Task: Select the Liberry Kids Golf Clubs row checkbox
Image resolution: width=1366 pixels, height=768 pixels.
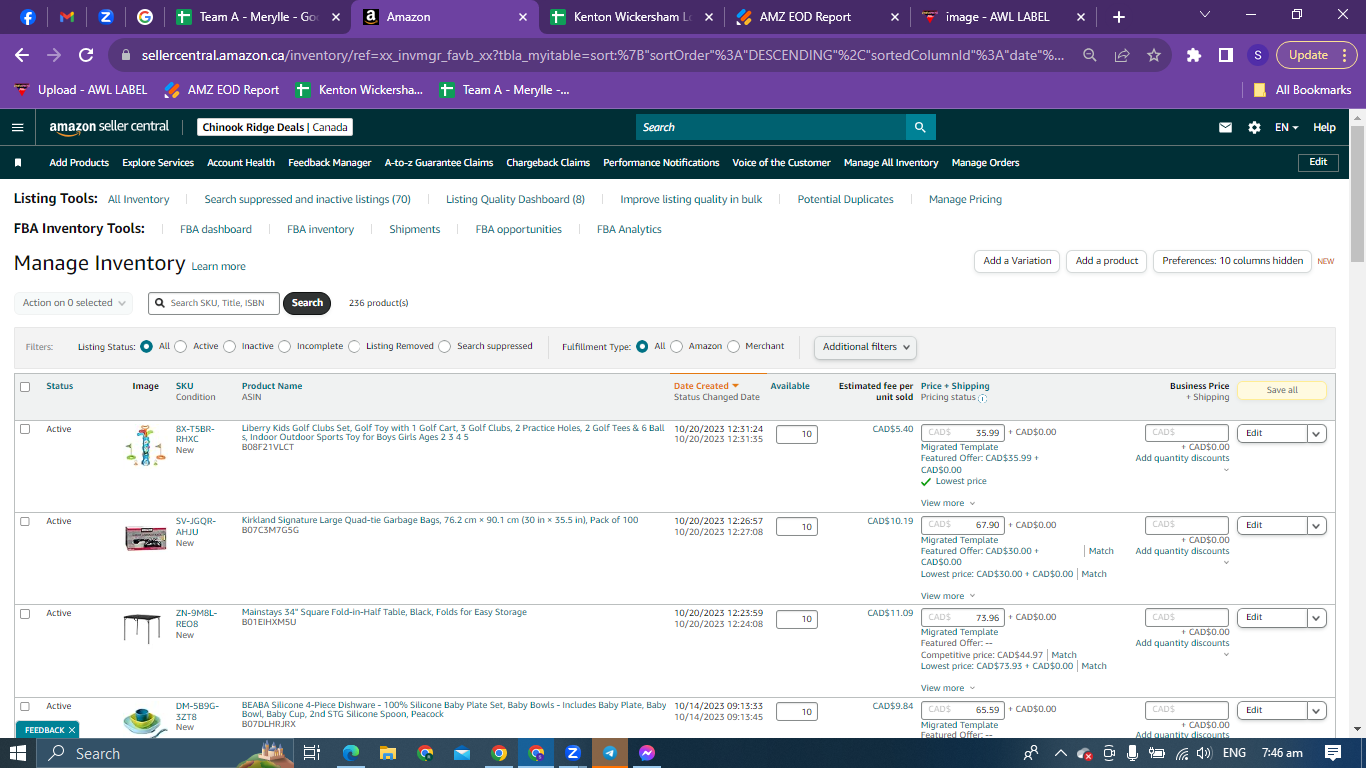Action: (25, 429)
